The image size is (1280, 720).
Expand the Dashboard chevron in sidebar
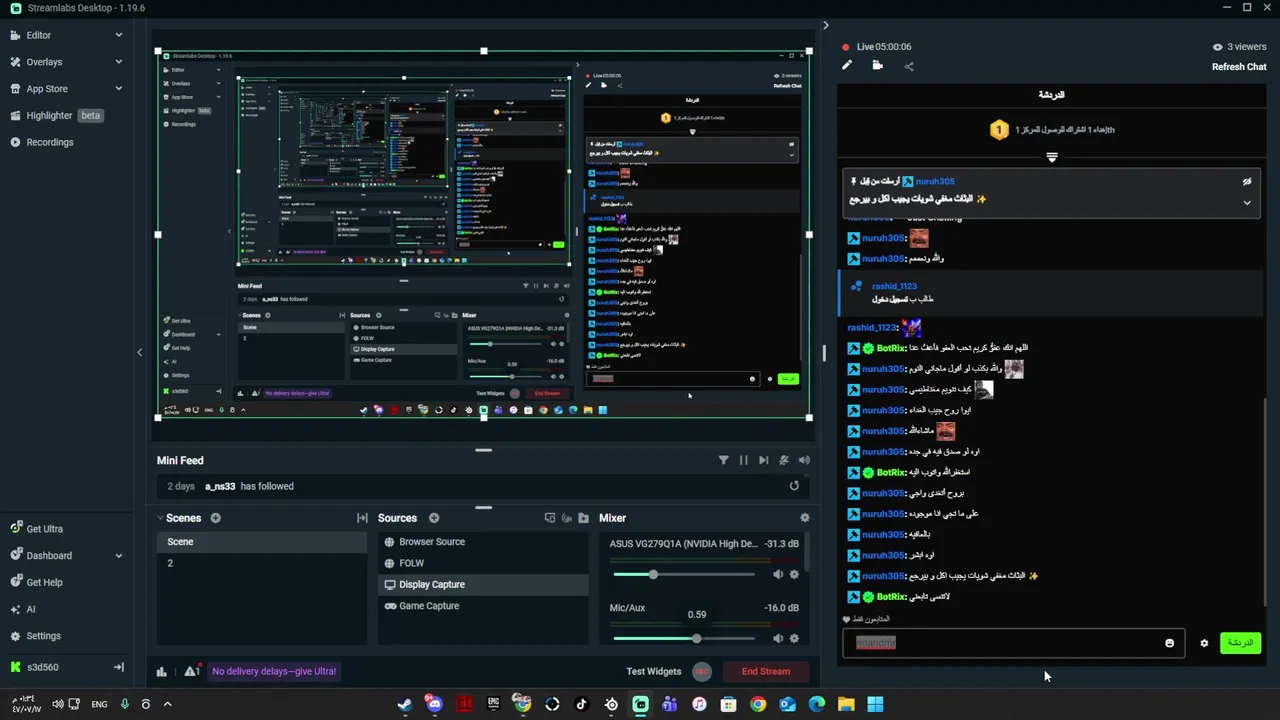click(118, 556)
